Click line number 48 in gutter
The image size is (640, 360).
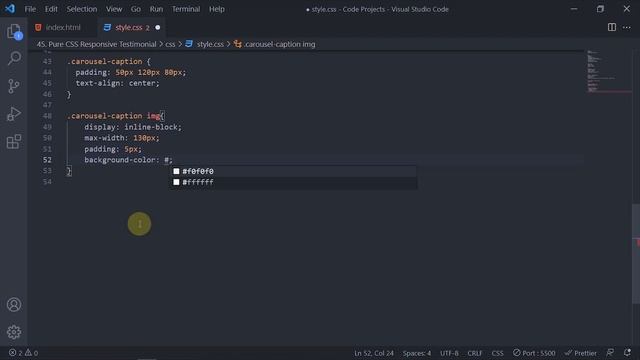point(47,116)
